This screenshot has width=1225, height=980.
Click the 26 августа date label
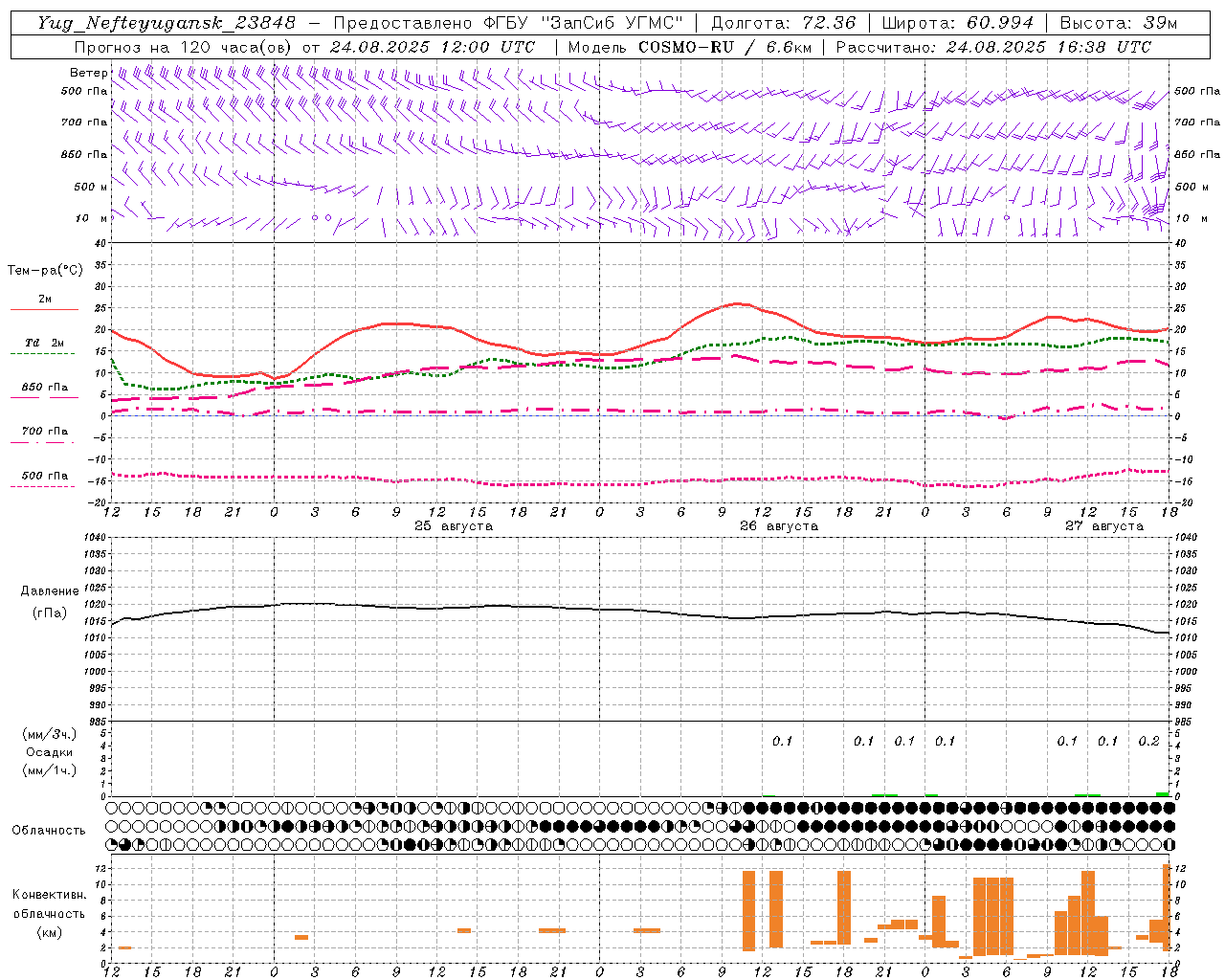[779, 526]
